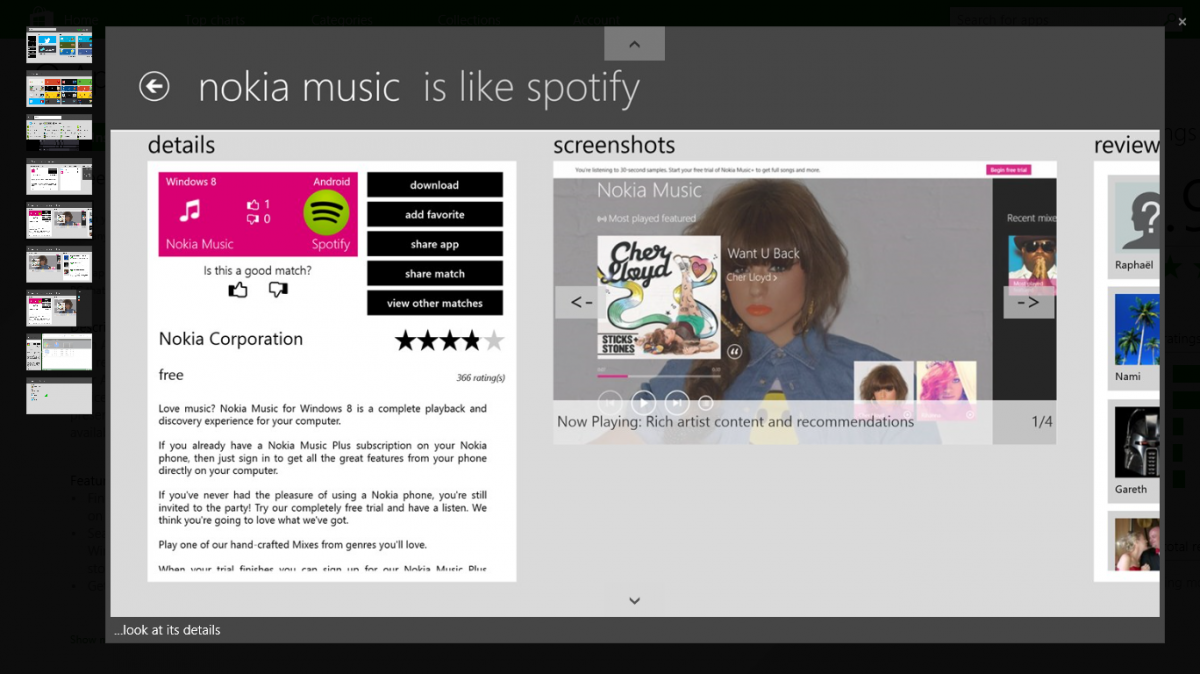Open Nami's palm tree review avatar
Screen dimensions: 1200x674
point(1137,330)
